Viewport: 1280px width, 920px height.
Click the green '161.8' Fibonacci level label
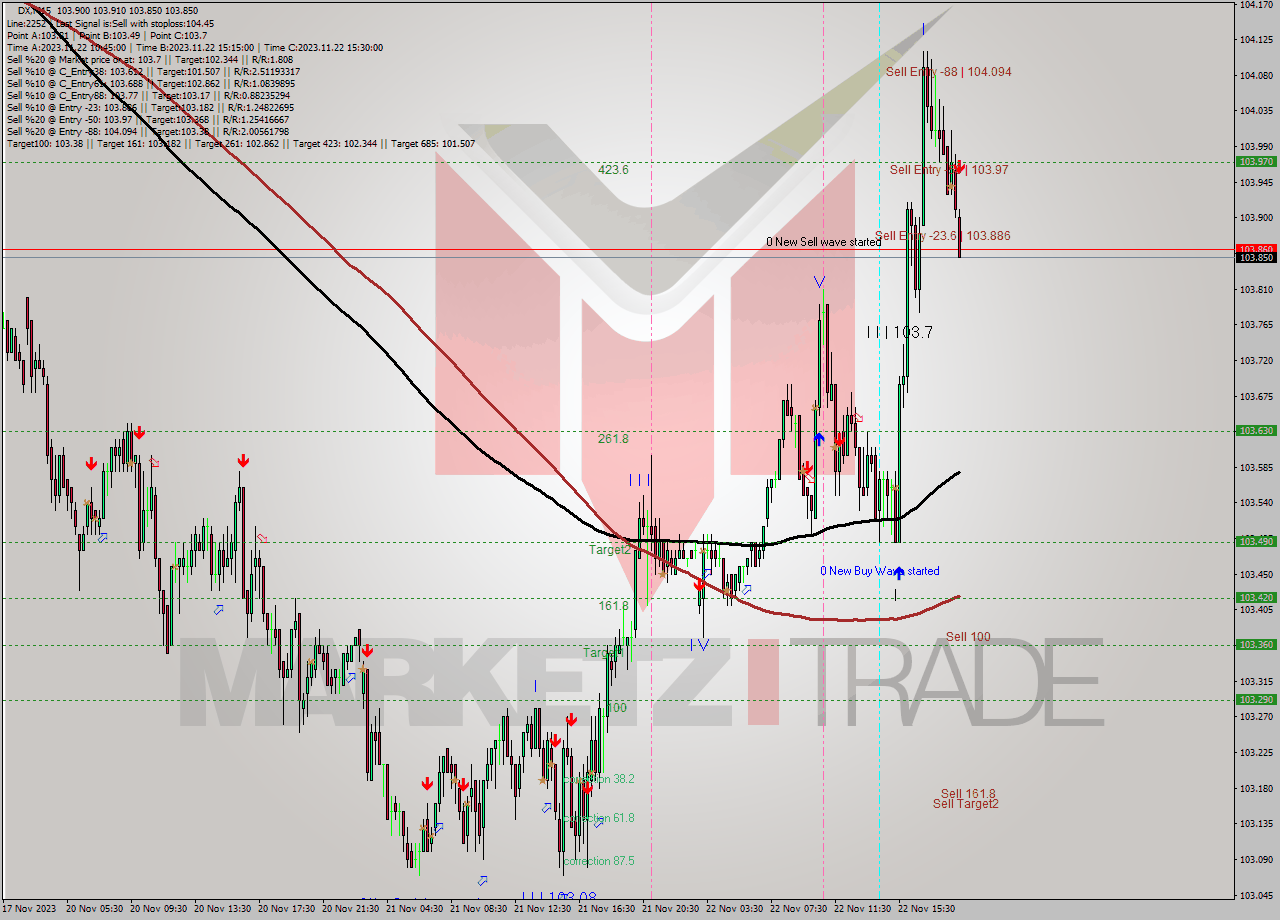point(613,606)
